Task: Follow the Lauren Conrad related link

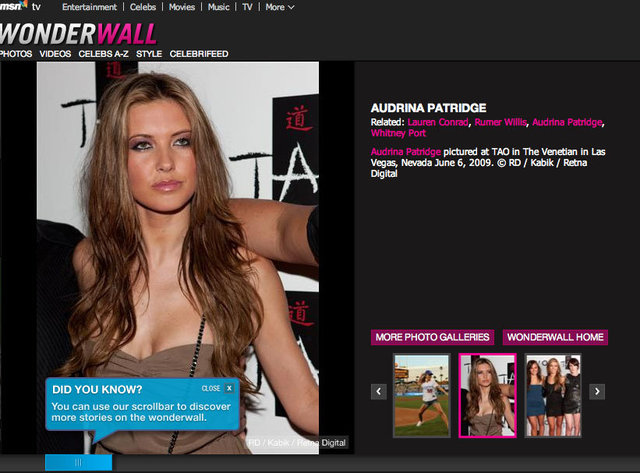Action: coord(438,122)
